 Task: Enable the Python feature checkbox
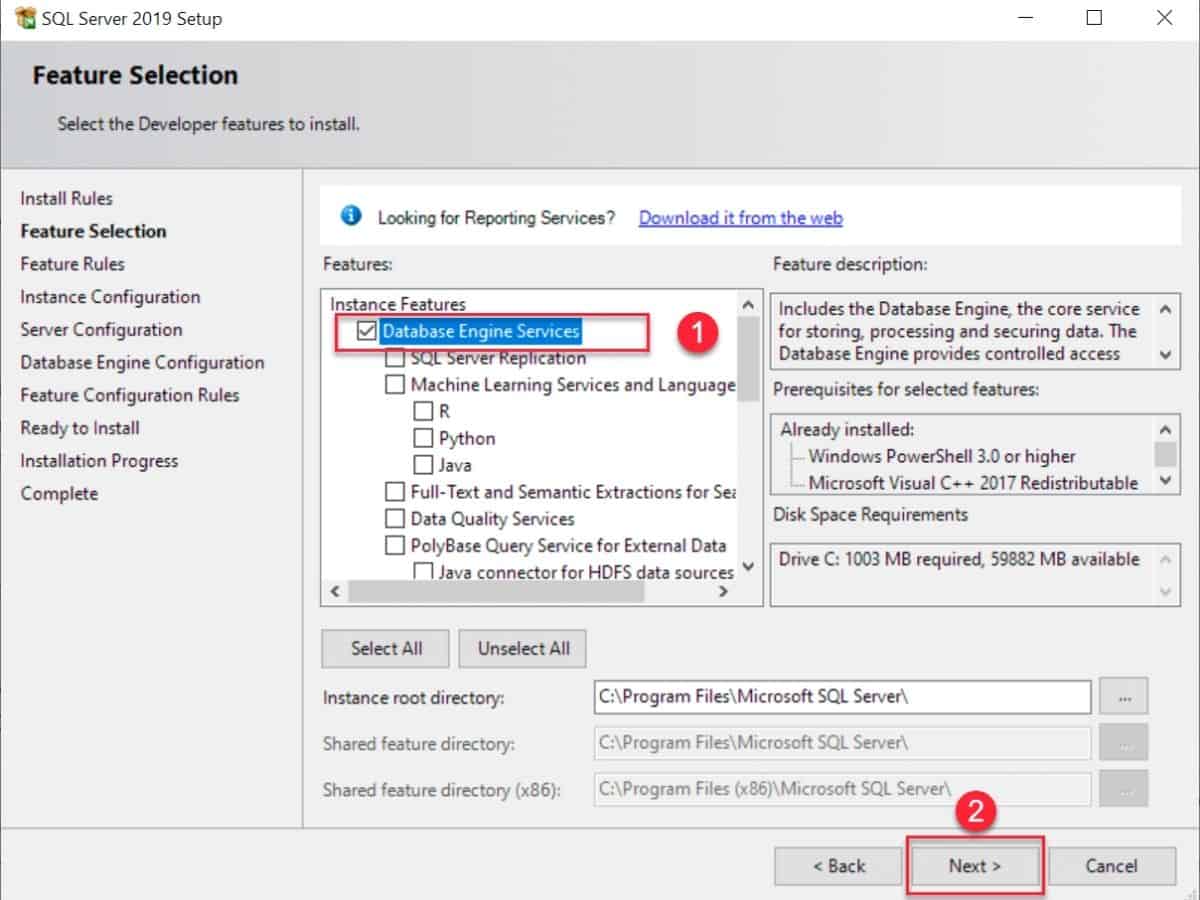(423, 438)
